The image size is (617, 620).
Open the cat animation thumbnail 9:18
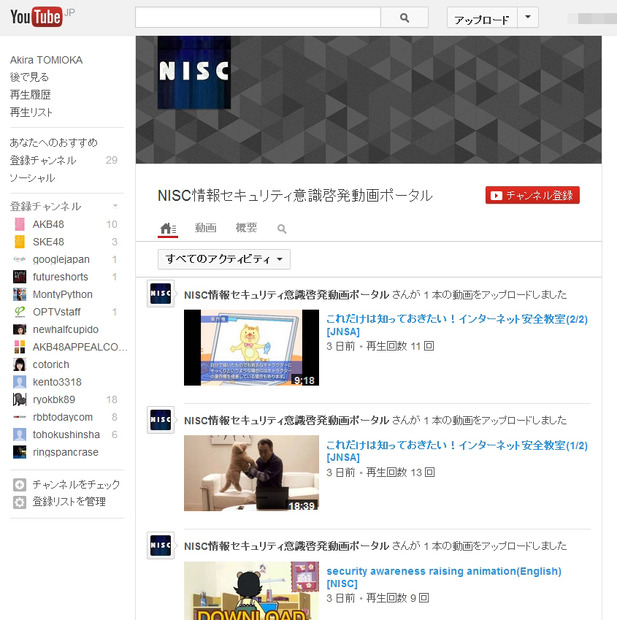(252, 348)
